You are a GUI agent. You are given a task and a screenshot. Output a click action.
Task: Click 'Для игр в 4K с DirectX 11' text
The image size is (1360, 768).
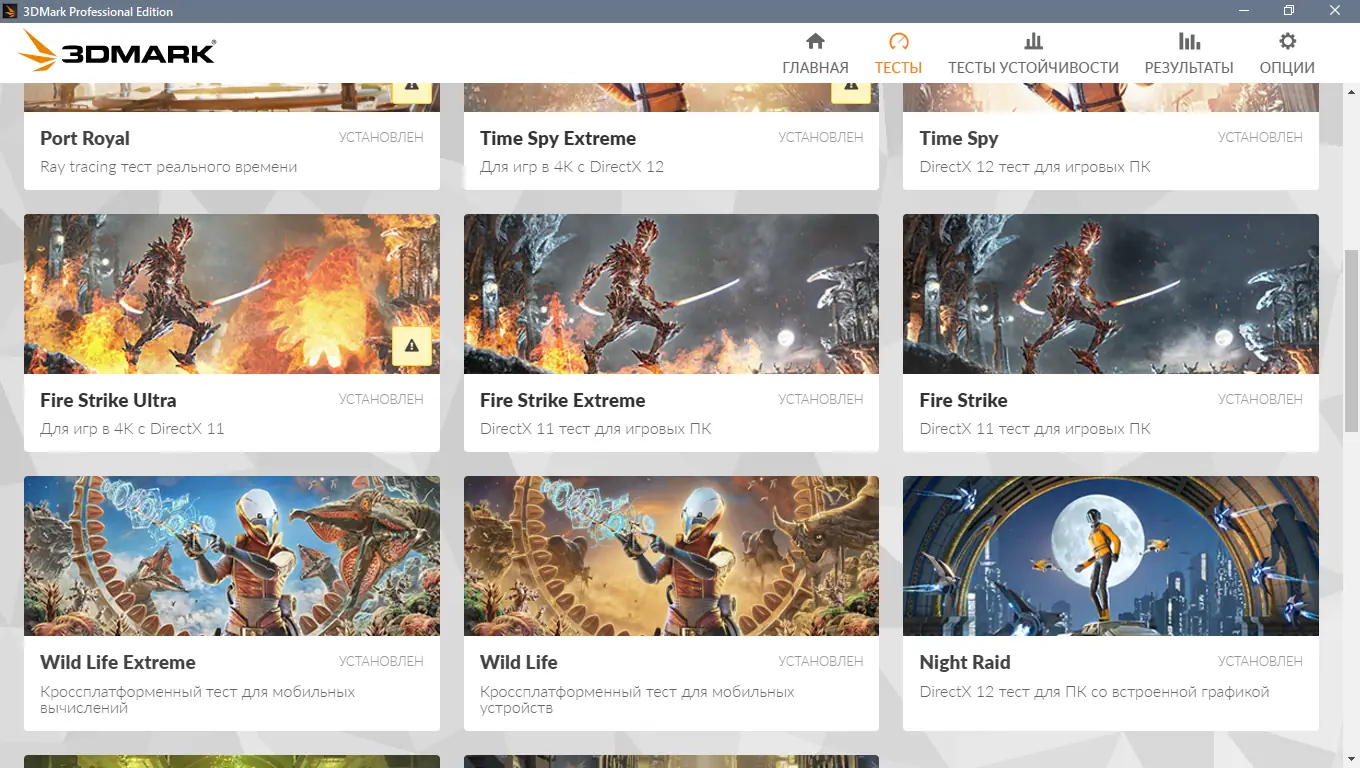tap(132, 429)
